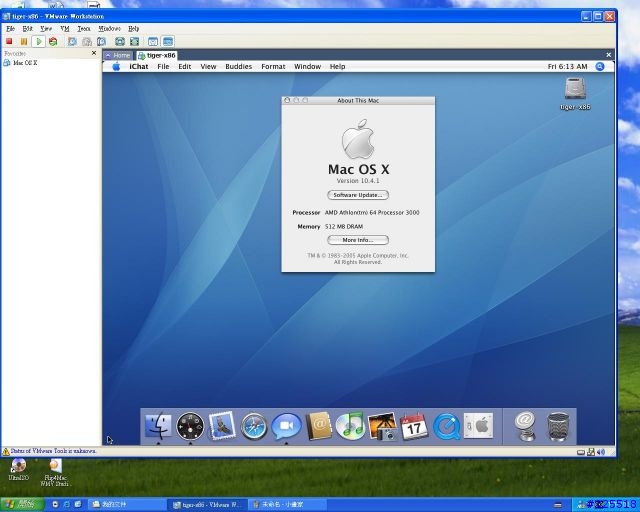Open the VMware VM menu
This screenshot has width=640, height=512.
[x=64, y=29]
